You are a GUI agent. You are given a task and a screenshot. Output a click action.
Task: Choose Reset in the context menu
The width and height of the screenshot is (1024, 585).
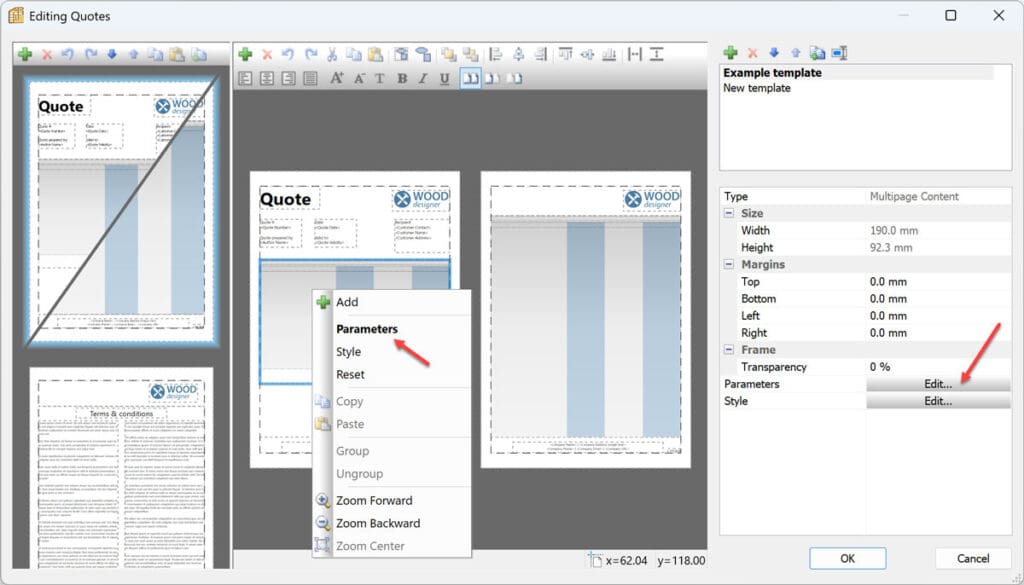pyautogui.click(x=392, y=375)
